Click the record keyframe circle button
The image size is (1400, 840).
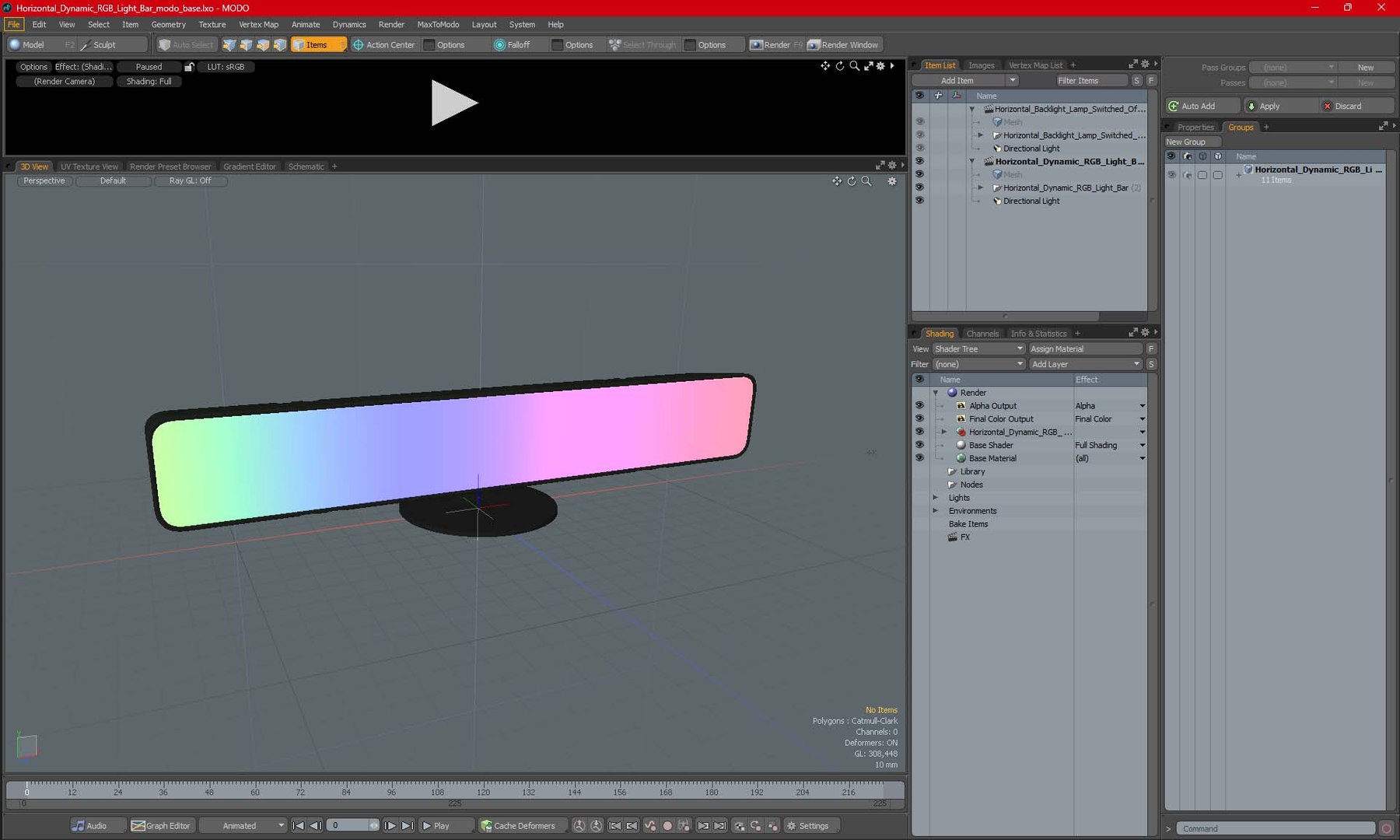pos(667,826)
